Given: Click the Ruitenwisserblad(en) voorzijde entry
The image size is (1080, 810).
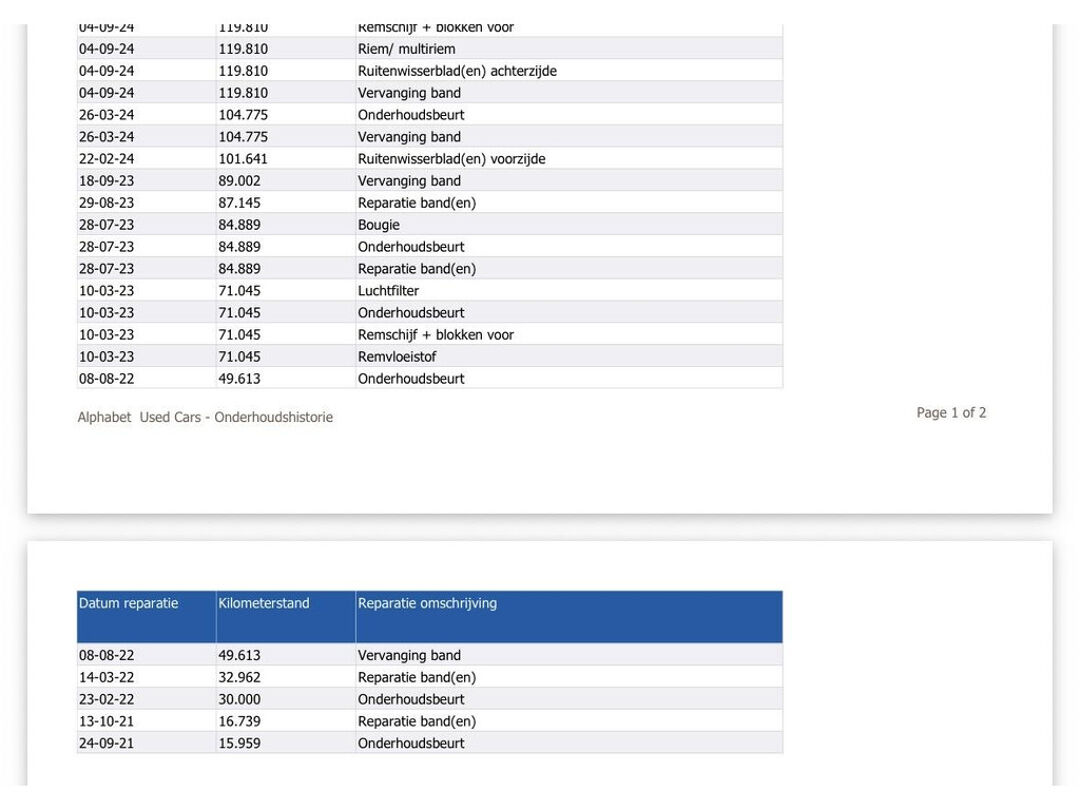Looking at the screenshot, I should [x=451, y=159].
